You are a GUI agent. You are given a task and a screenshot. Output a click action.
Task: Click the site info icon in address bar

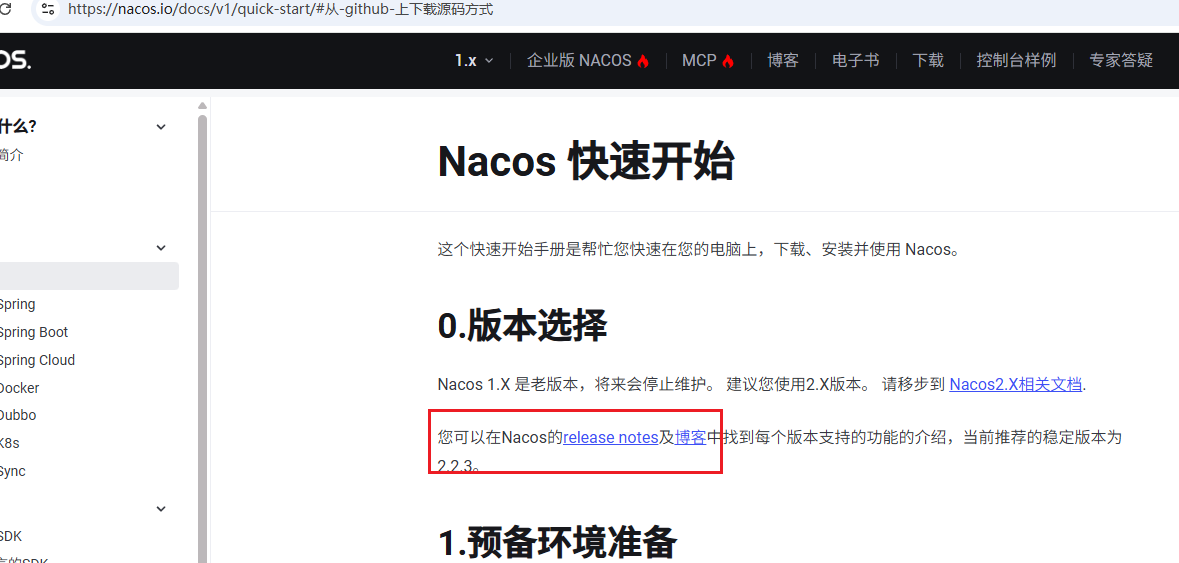click(x=47, y=10)
